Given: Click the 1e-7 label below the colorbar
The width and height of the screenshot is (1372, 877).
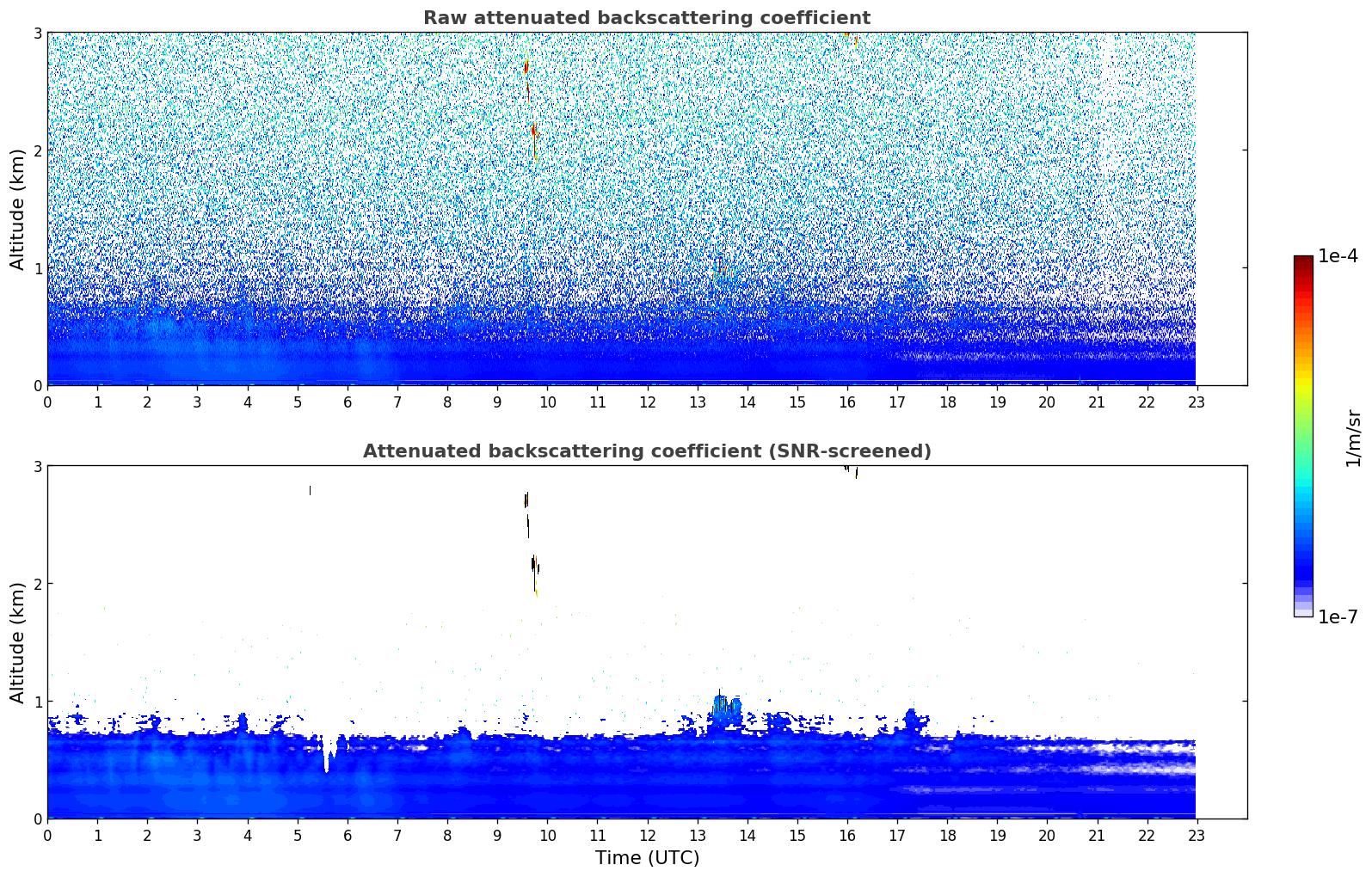Looking at the screenshot, I should [1337, 616].
